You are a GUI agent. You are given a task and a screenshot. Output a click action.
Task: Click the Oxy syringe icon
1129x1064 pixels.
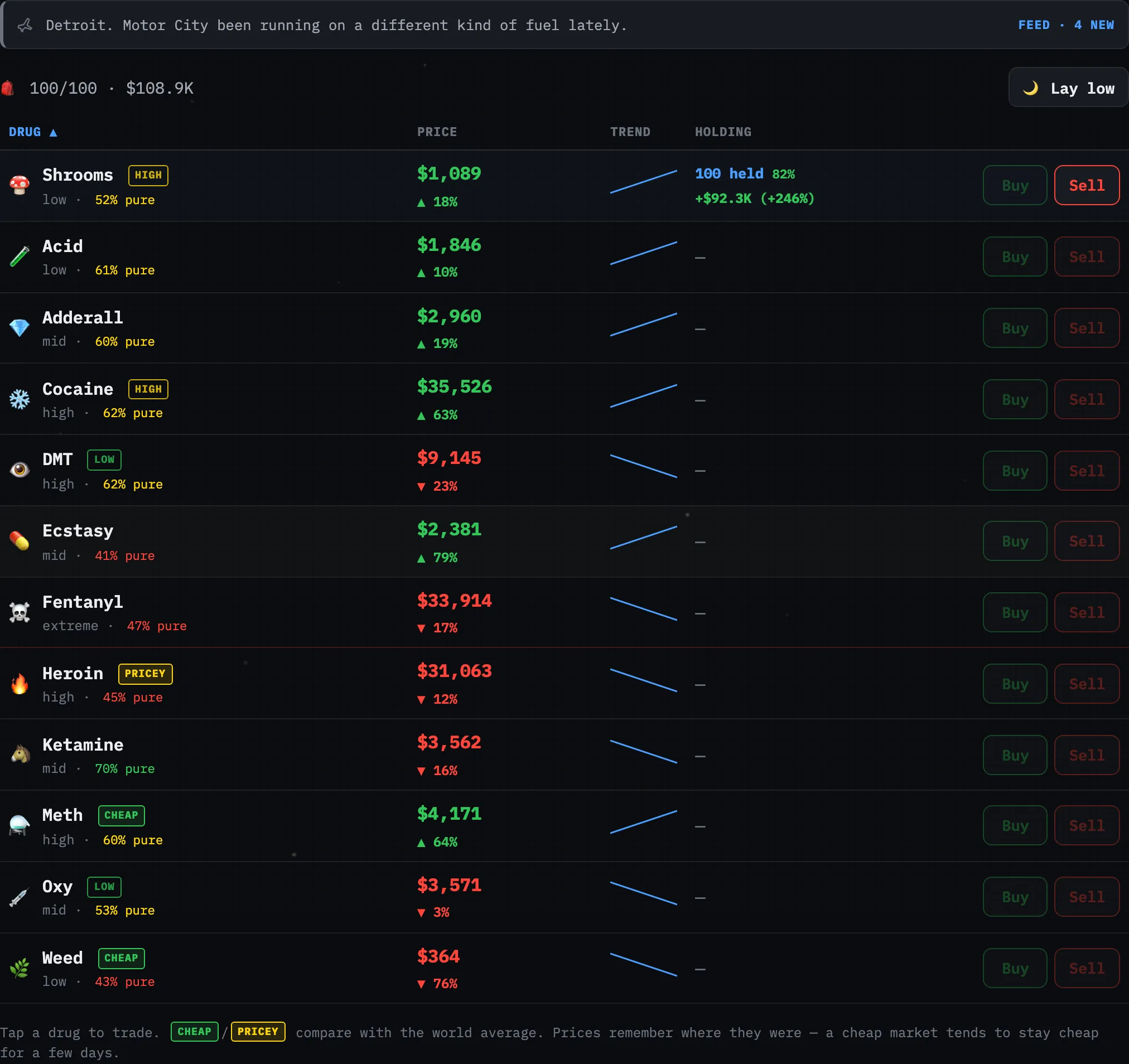pyautogui.click(x=20, y=898)
